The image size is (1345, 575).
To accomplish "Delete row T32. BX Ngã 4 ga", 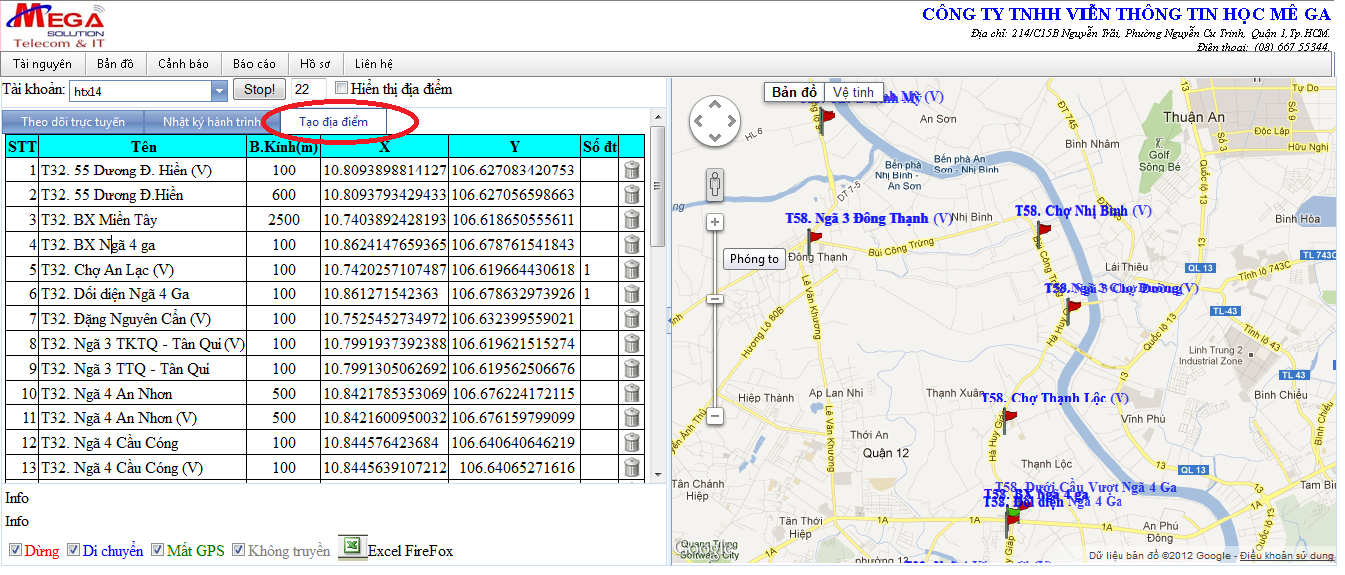I will pos(632,245).
